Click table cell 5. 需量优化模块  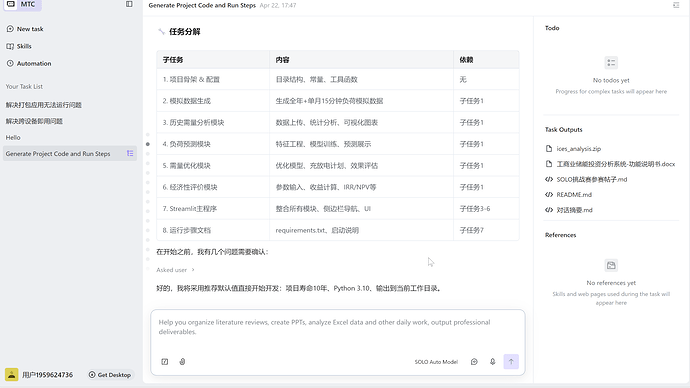pos(213,166)
